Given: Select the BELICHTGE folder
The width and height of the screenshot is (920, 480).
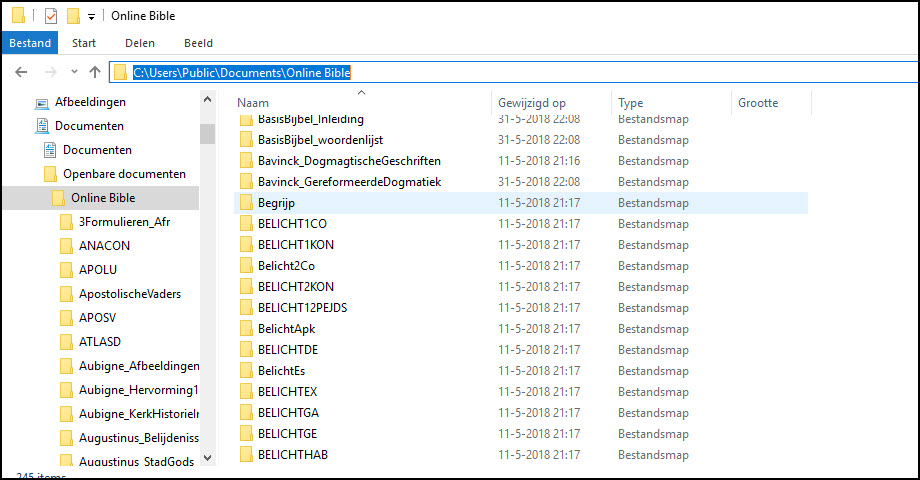Looking at the screenshot, I should coord(288,434).
